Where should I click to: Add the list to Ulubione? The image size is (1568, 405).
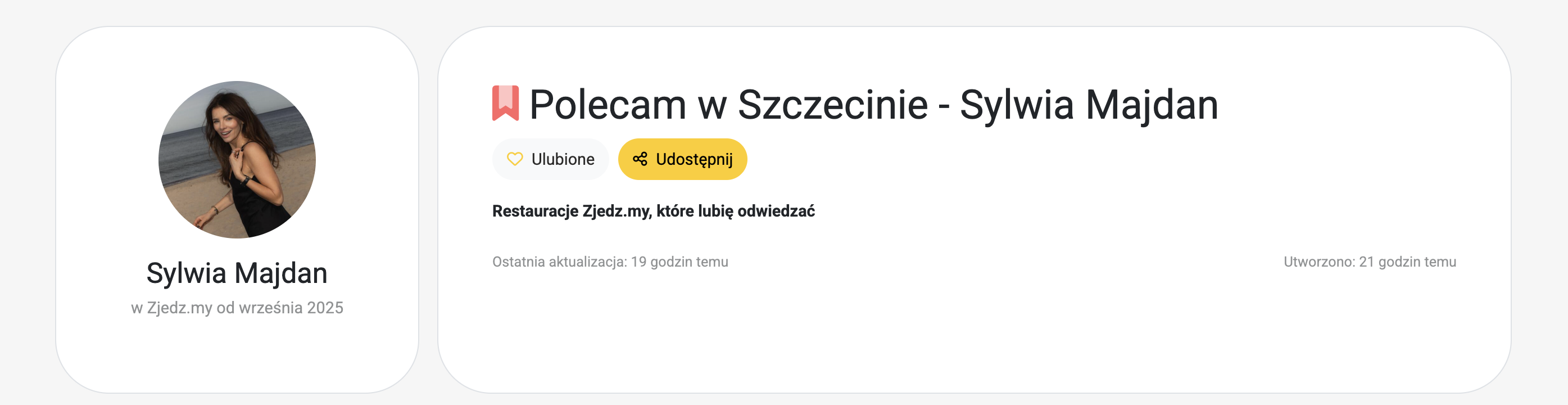tap(550, 159)
